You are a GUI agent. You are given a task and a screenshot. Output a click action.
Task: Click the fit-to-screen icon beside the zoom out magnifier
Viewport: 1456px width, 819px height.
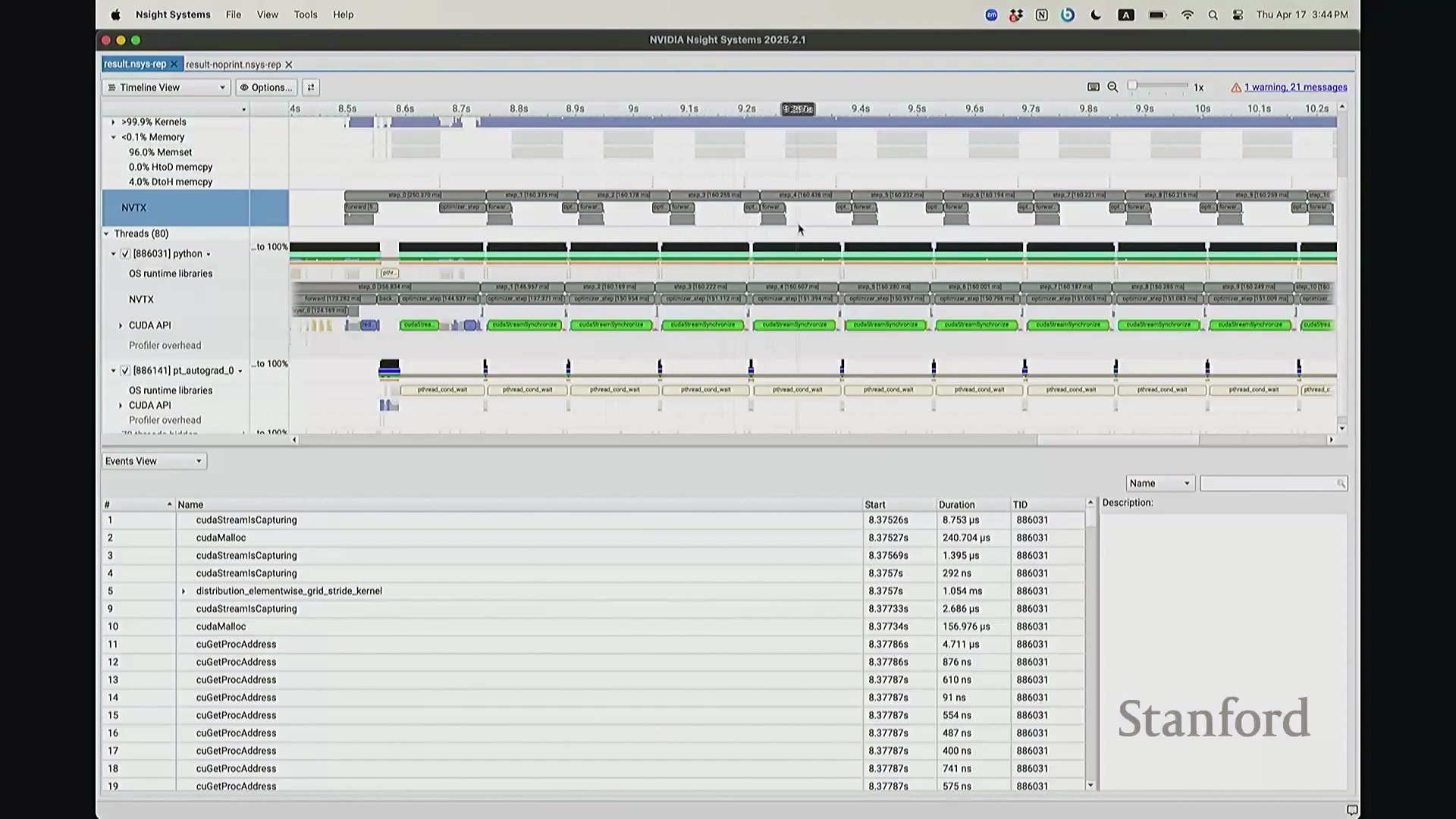tap(1093, 87)
